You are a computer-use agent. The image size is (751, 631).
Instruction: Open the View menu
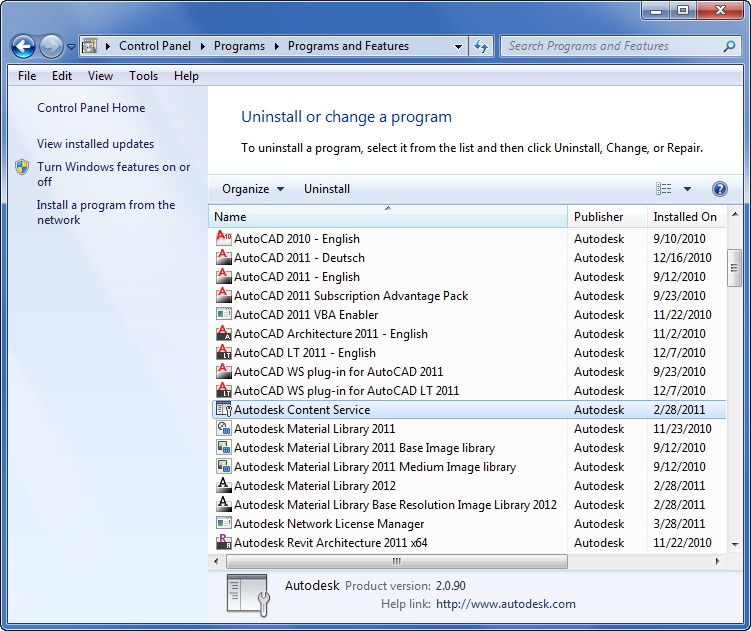point(100,76)
